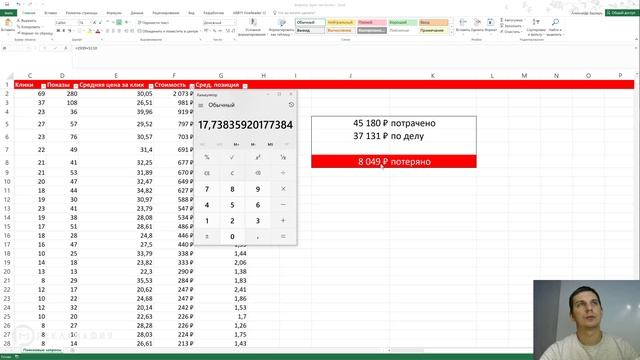Image resolution: width=640 pixels, height=360 pixels.
Task: Click the Save icon in Quick Access
Action: pyautogui.click(x=7, y=4)
